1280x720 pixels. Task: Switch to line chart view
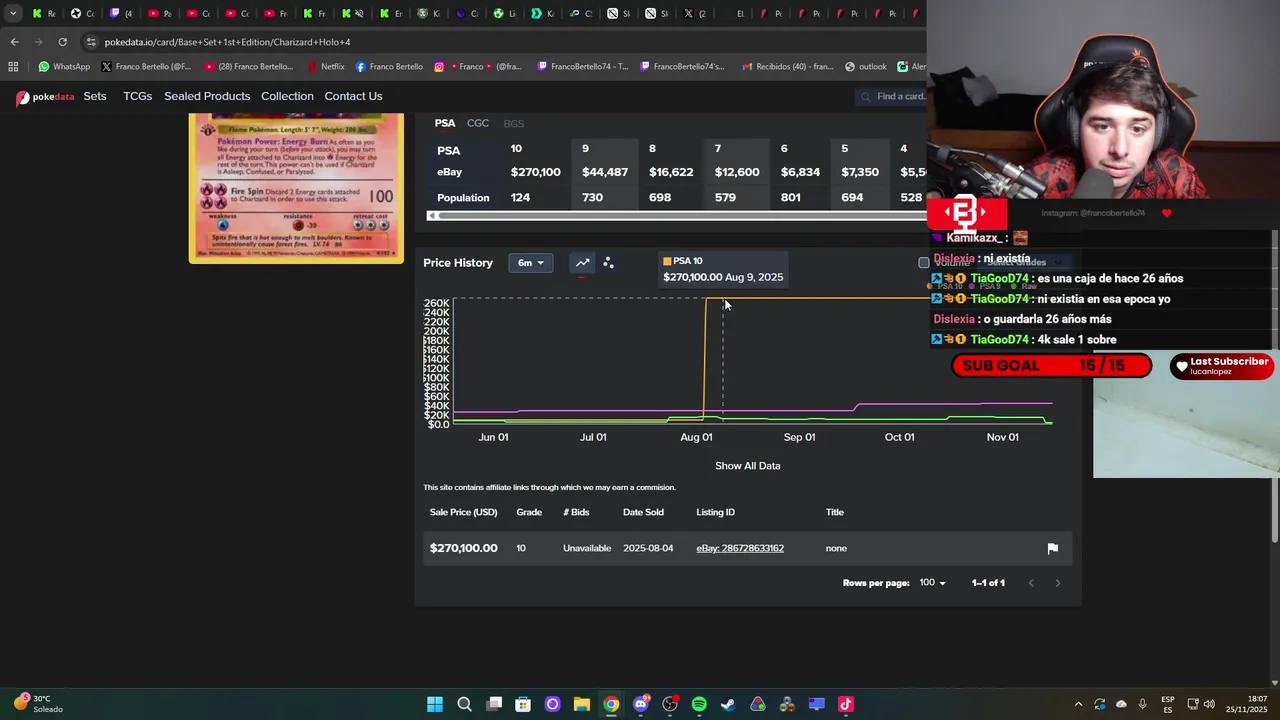pos(582,263)
